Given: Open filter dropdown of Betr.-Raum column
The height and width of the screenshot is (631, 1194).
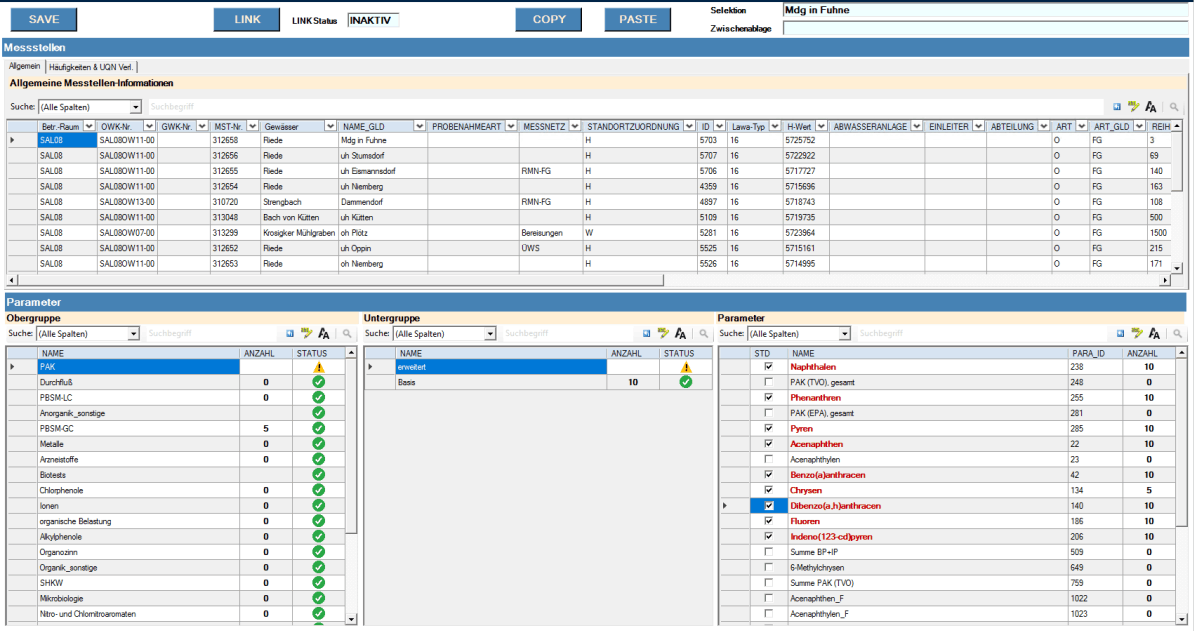Looking at the screenshot, I should [x=89, y=126].
